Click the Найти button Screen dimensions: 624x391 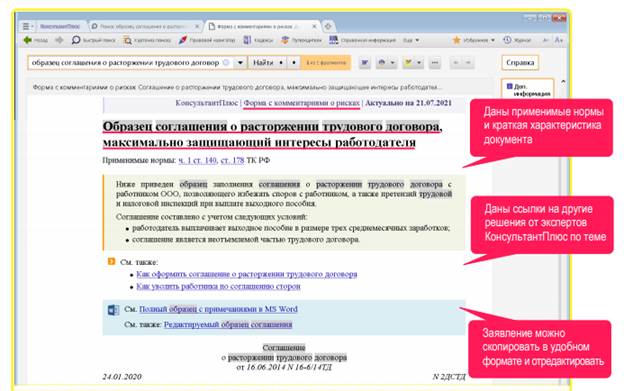(x=263, y=63)
